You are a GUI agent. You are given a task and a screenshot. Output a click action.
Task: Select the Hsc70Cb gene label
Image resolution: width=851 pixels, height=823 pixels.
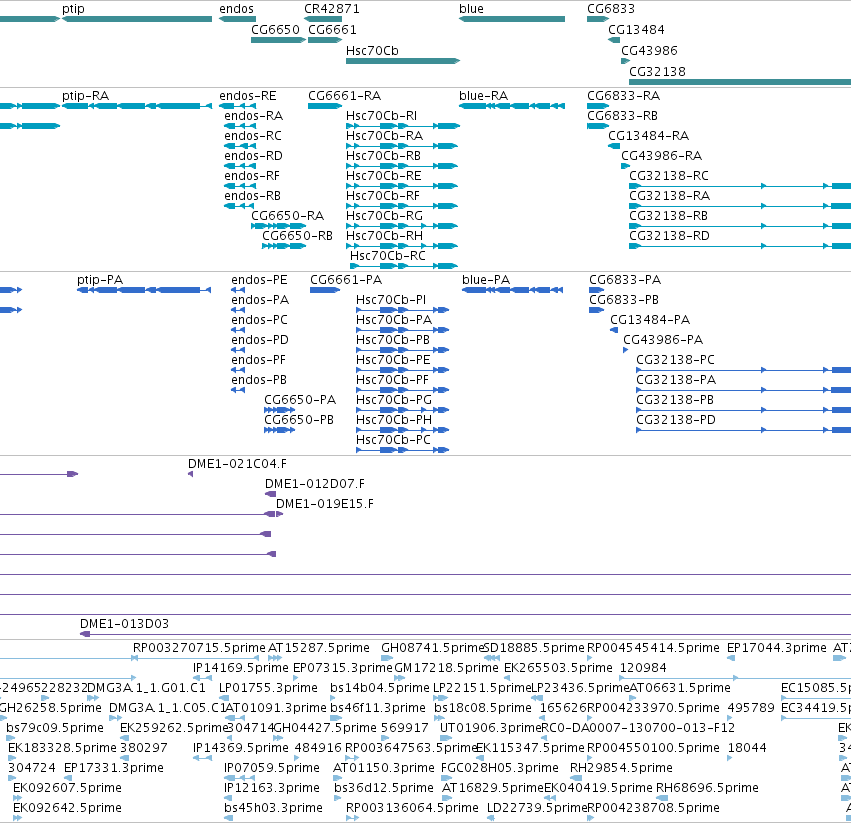pyautogui.click(x=372, y=50)
